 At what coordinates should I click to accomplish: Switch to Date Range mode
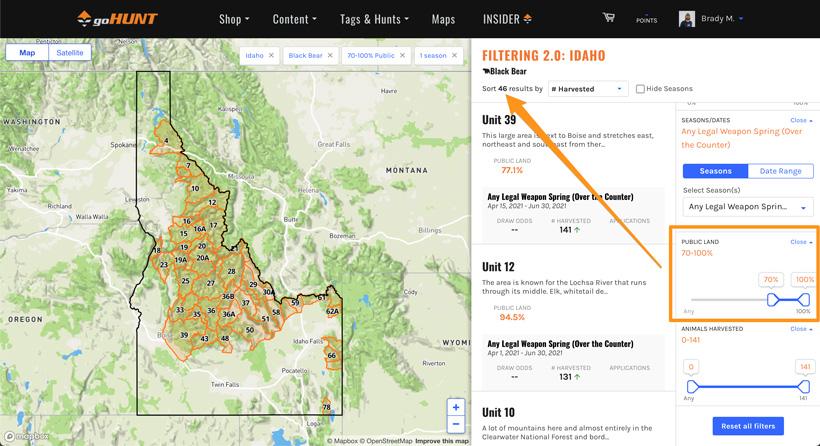coord(780,171)
